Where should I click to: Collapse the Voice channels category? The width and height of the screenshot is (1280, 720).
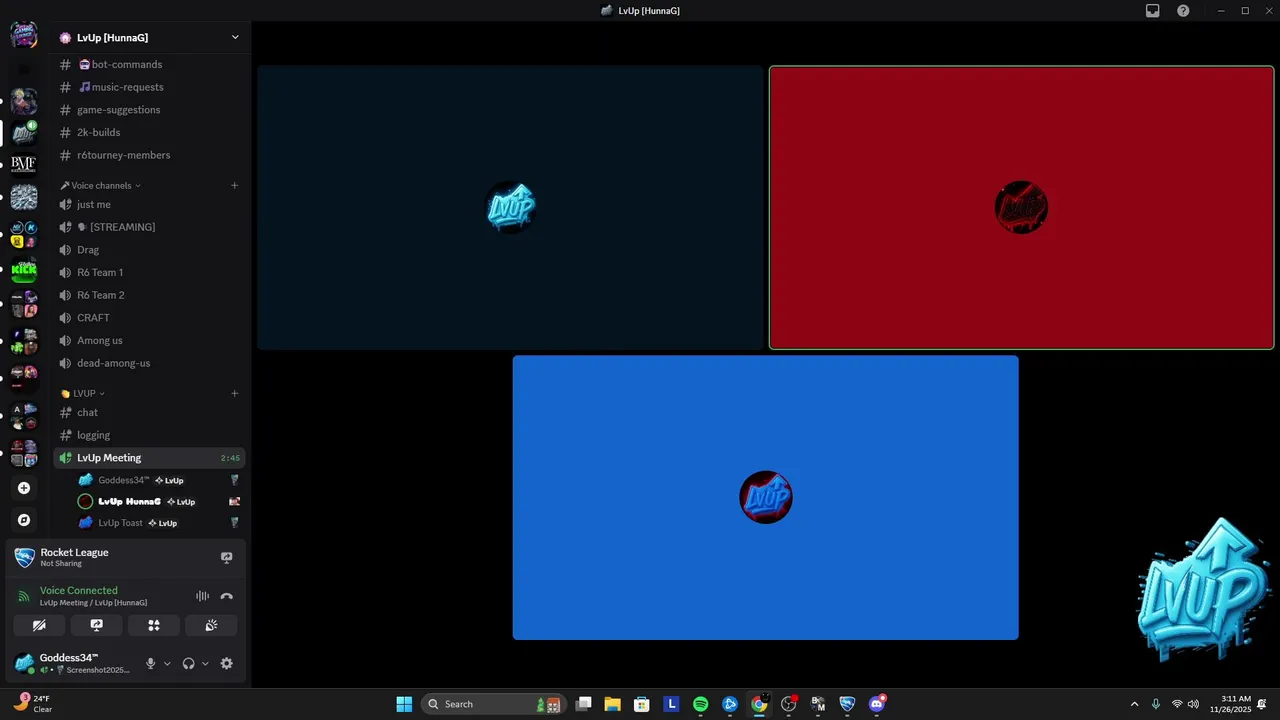pyautogui.click(x=101, y=185)
